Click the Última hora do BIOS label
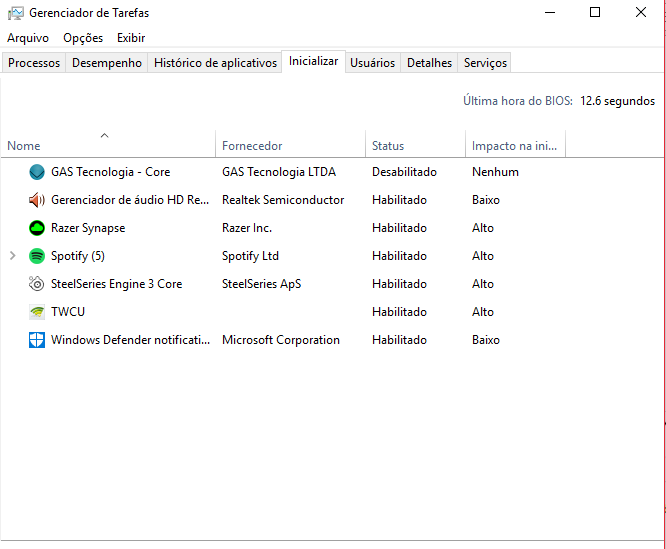Viewport: 666px width, 549px height. [518, 101]
